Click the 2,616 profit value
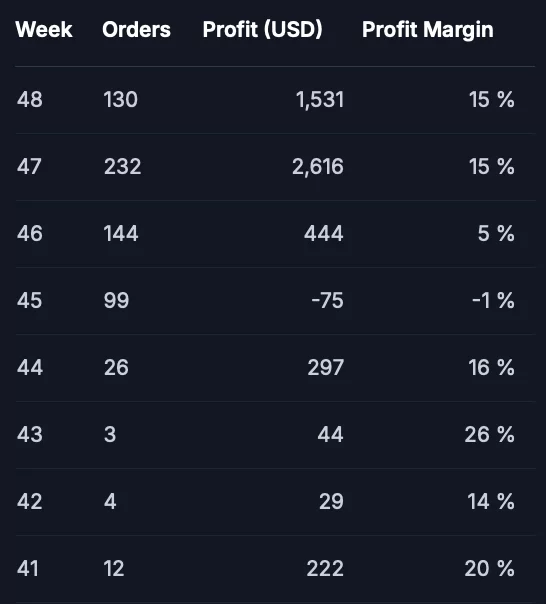This screenshot has height=604, width=546. [318, 167]
